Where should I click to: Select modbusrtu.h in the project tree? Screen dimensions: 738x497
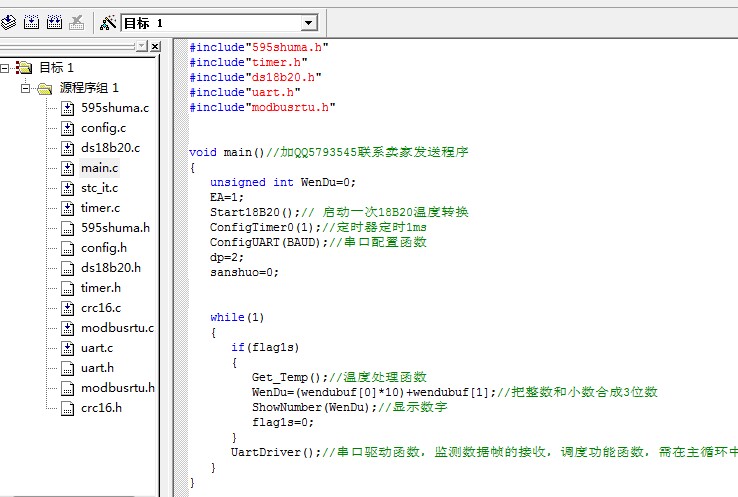pyautogui.click(x=118, y=388)
